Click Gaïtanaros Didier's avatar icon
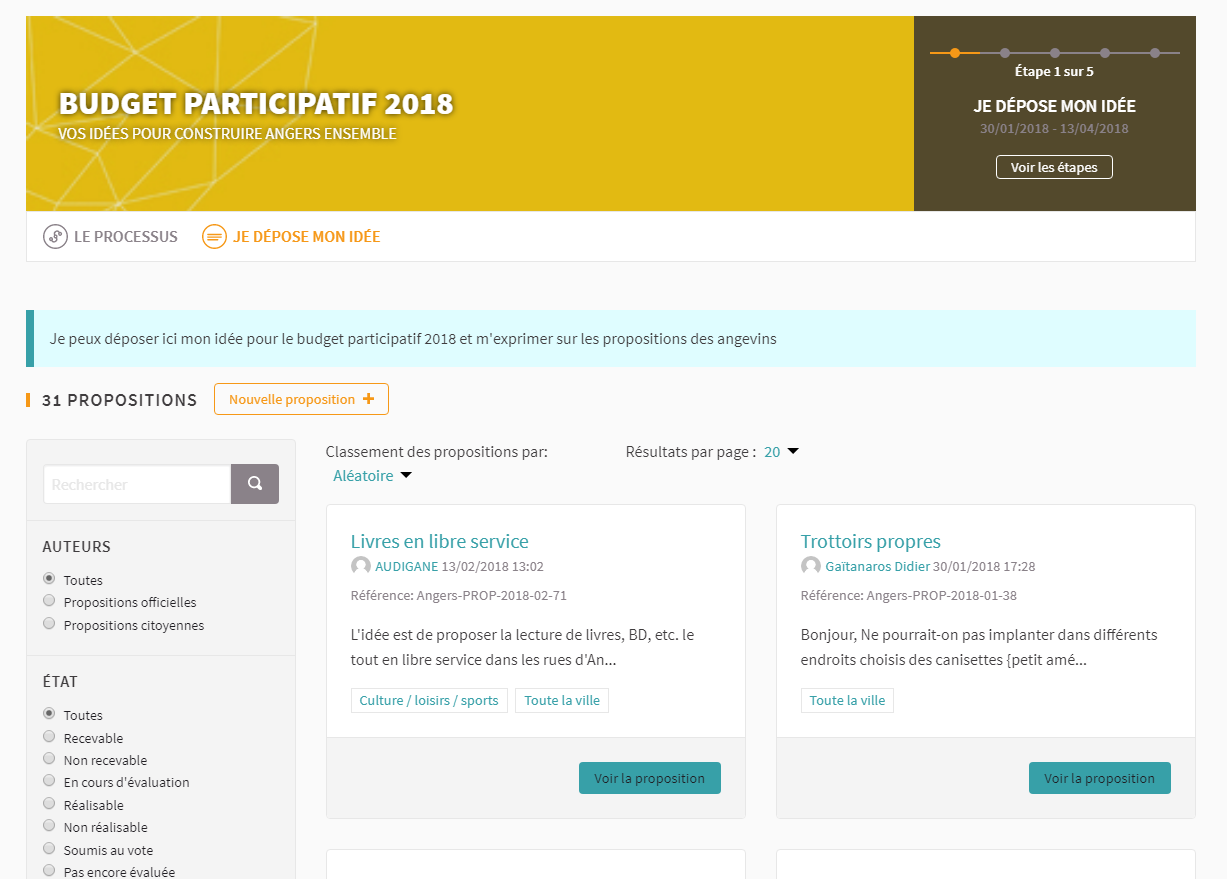The height and width of the screenshot is (879, 1227). [x=811, y=566]
